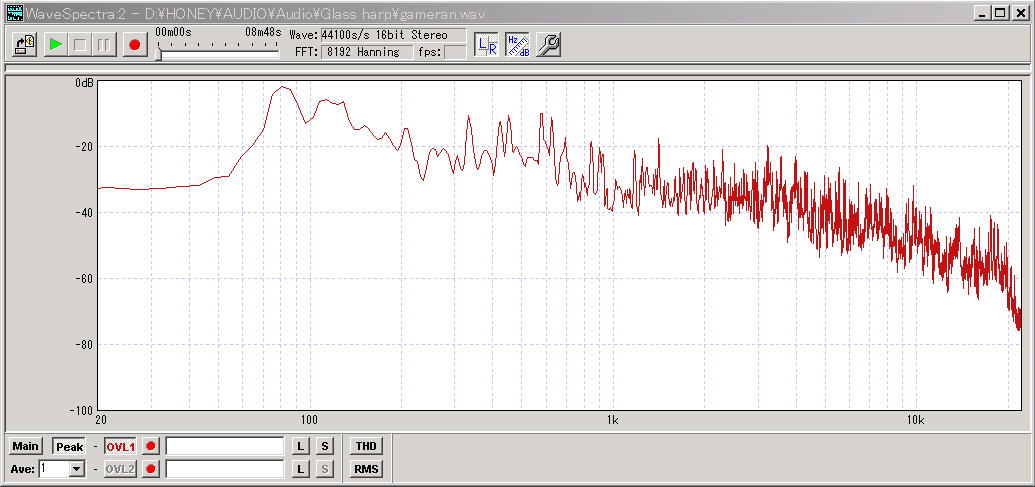Click the playback position slider

(x=217, y=55)
